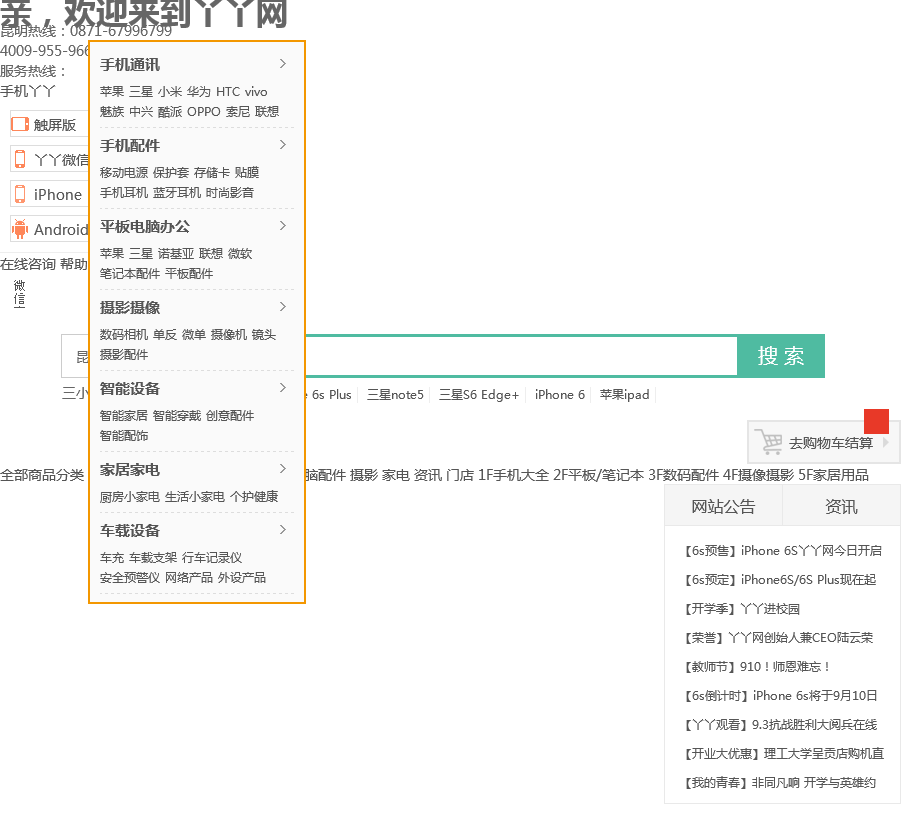Open the 【6s倒计时】 announcement
The image size is (901, 819).
click(x=779, y=695)
